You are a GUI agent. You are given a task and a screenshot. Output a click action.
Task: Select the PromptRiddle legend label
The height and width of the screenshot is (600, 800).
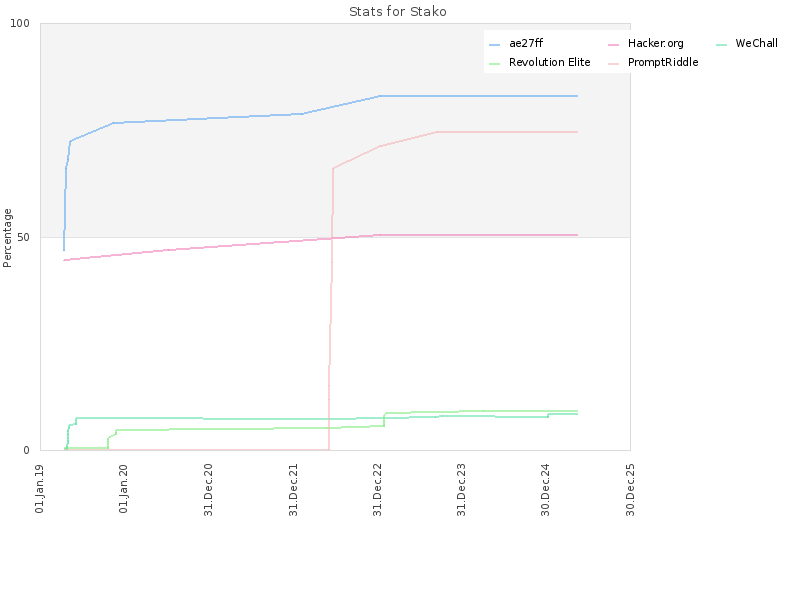click(x=663, y=62)
